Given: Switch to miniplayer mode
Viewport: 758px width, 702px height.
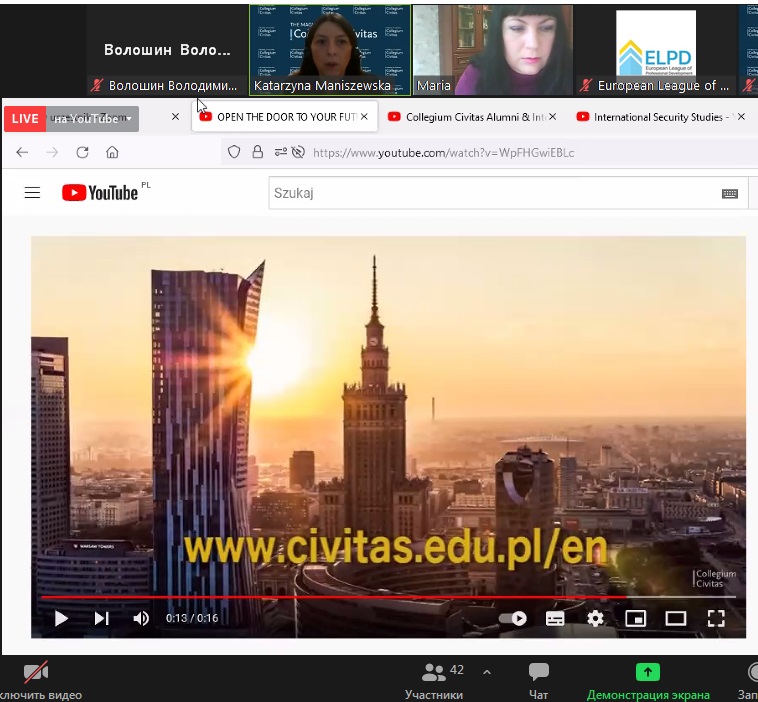Looking at the screenshot, I should pos(636,618).
